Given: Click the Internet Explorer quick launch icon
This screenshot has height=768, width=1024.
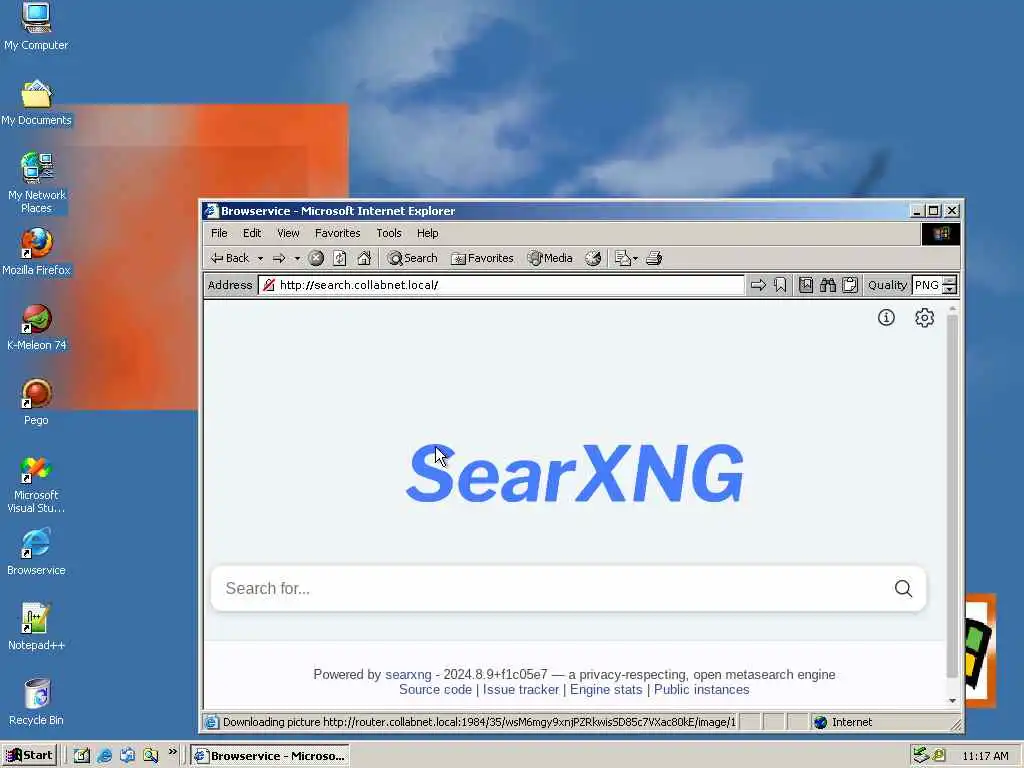Looking at the screenshot, I should (x=104, y=756).
